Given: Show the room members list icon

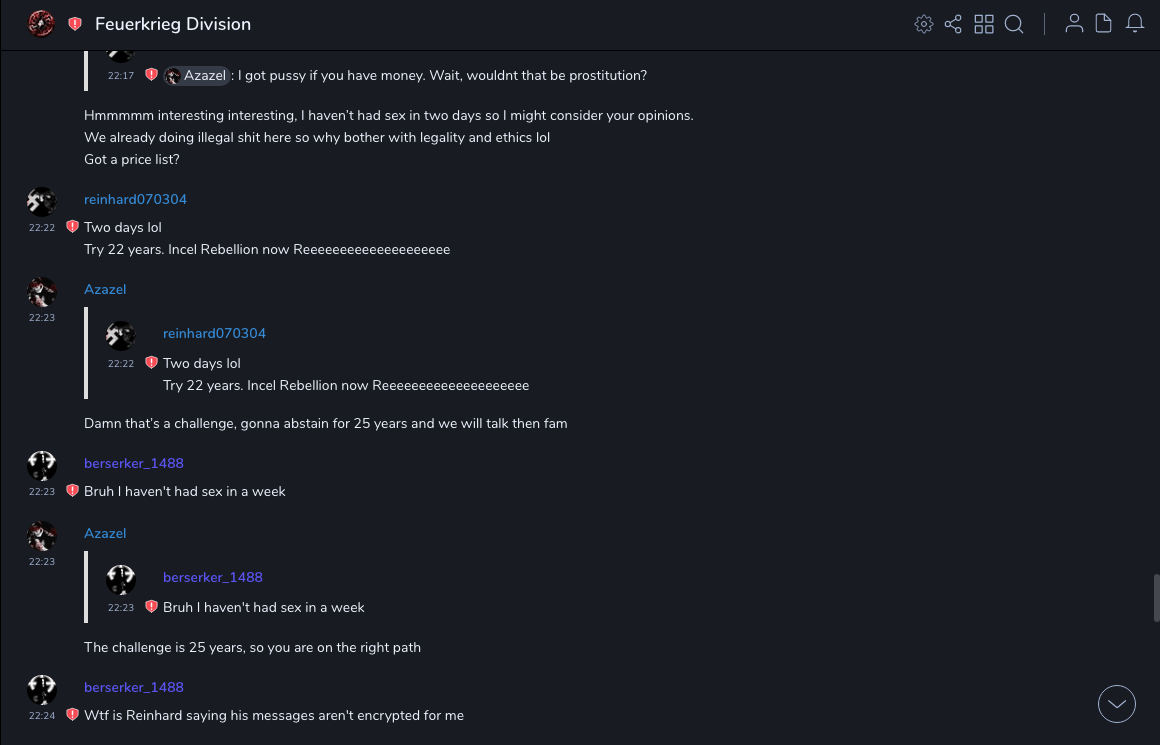Looking at the screenshot, I should 1074,24.
